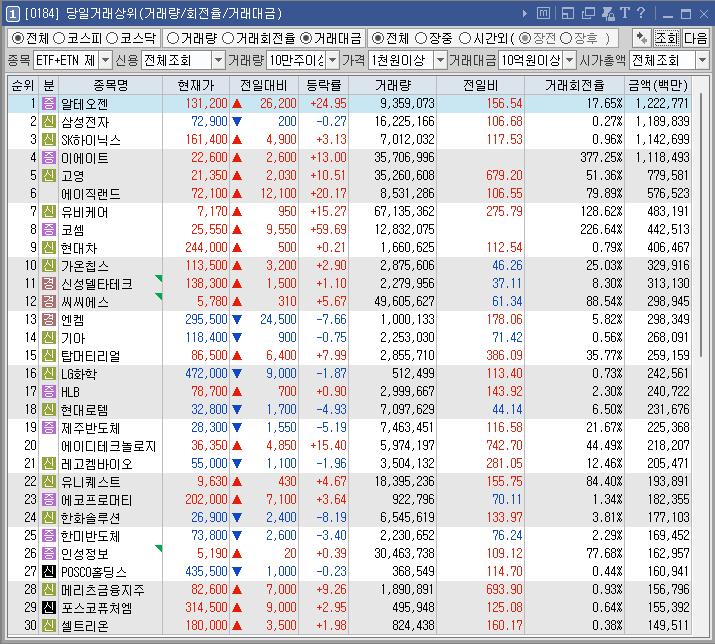
Task: Toggle the pin-lock icon in title bar
Action: pyautogui.click(x=608, y=13)
